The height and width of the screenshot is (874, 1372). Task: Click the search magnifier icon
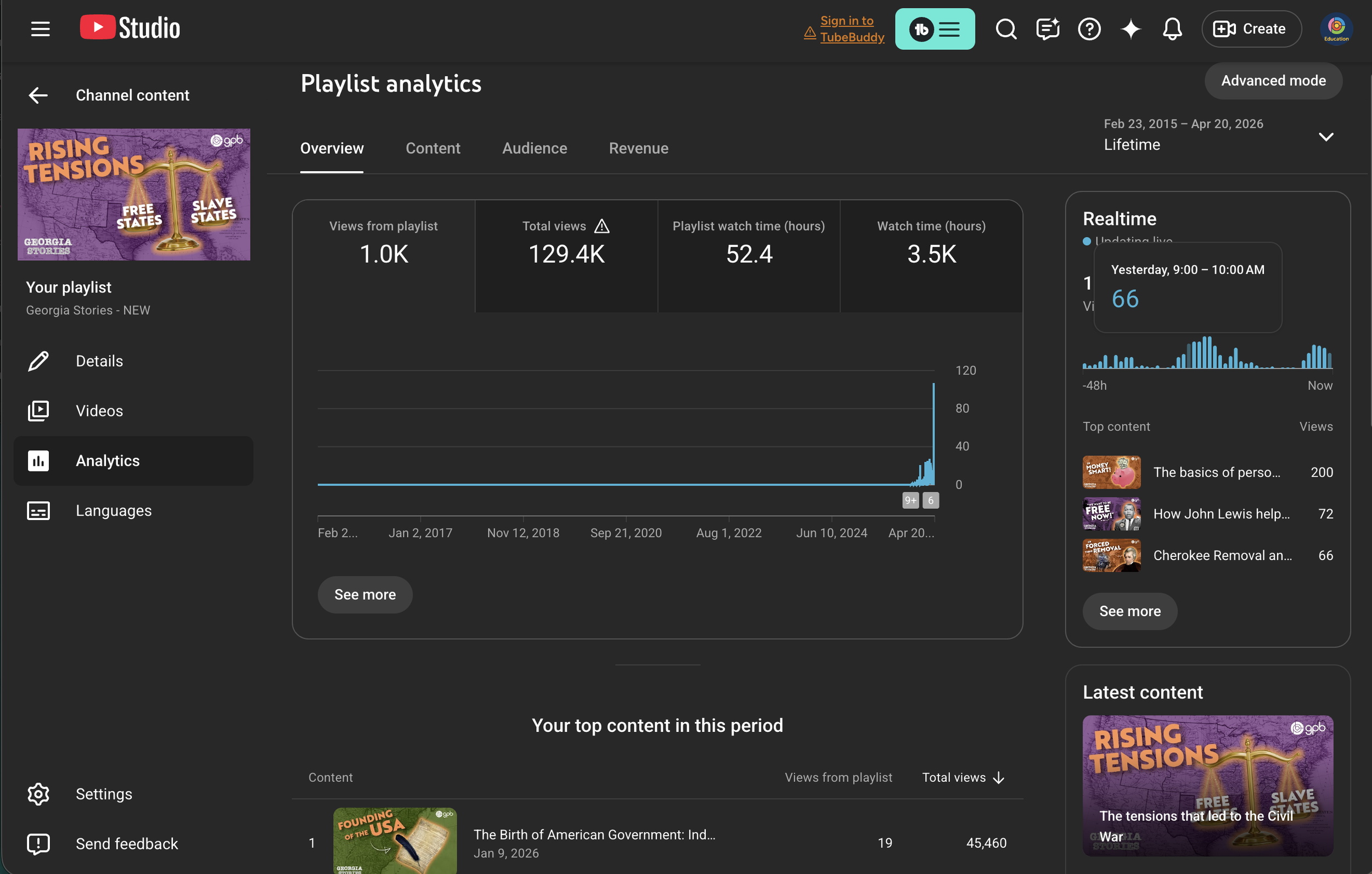1005,29
